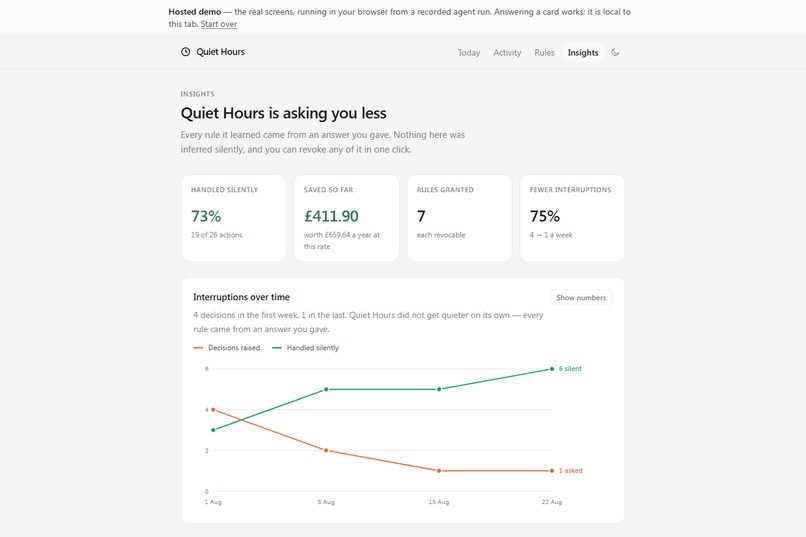806x537 pixels.
Task: Click the 'Hosted demo' banner text
Action: 195,12
